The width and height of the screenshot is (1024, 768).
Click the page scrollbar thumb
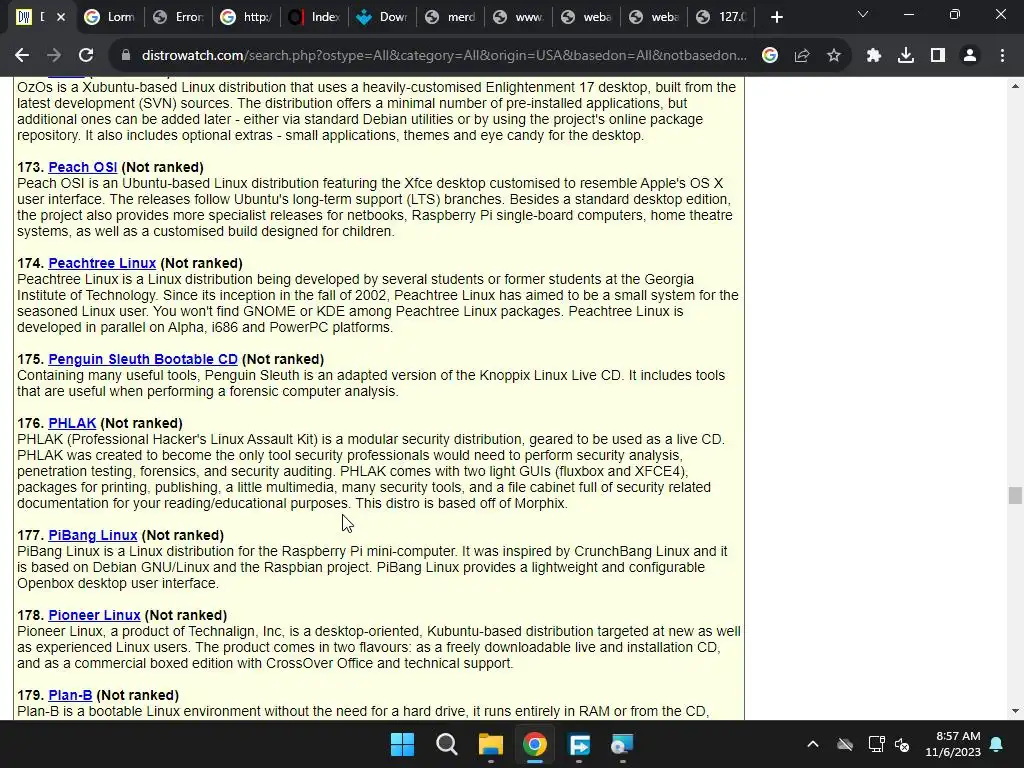(1015, 495)
